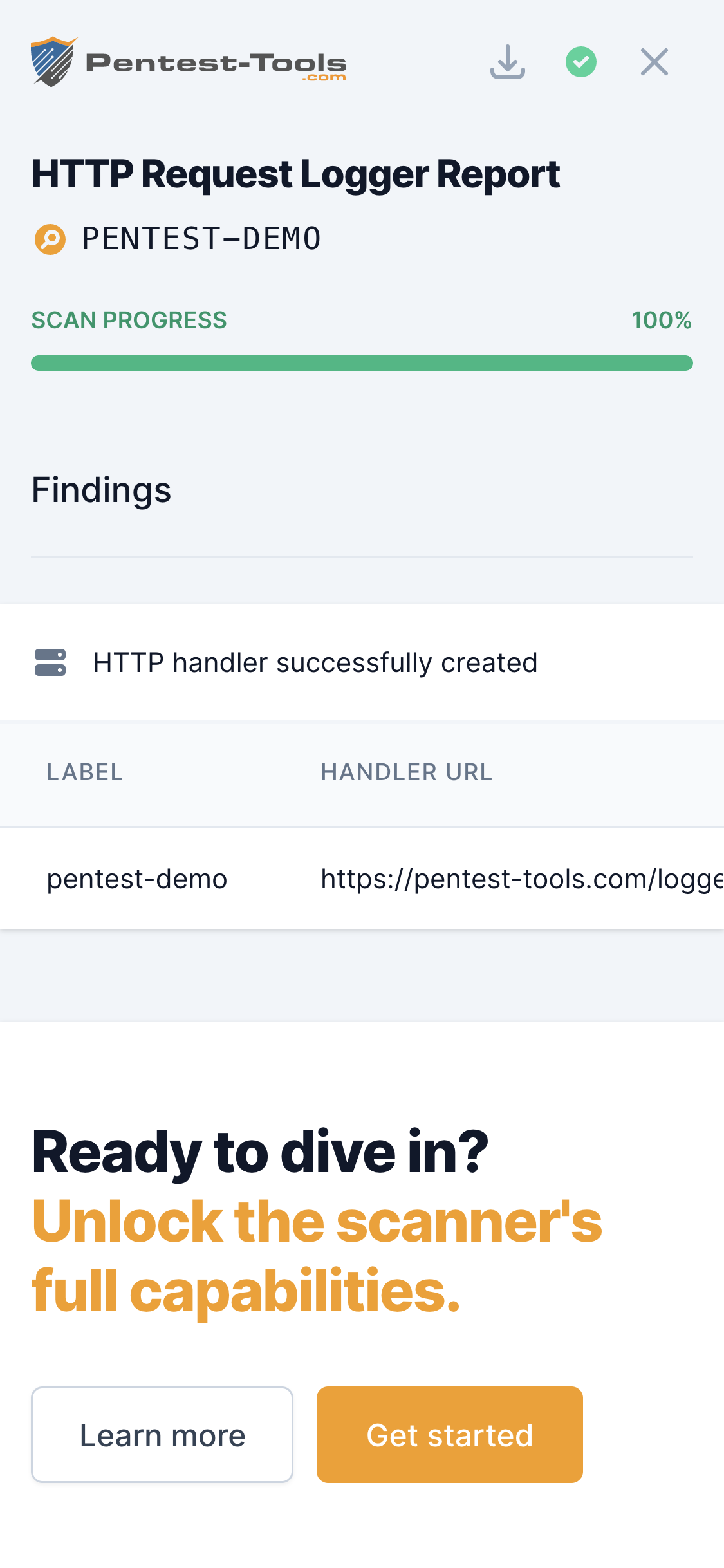This screenshot has width=724, height=1568.
Task: Click the download report icon
Action: click(508, 61)
